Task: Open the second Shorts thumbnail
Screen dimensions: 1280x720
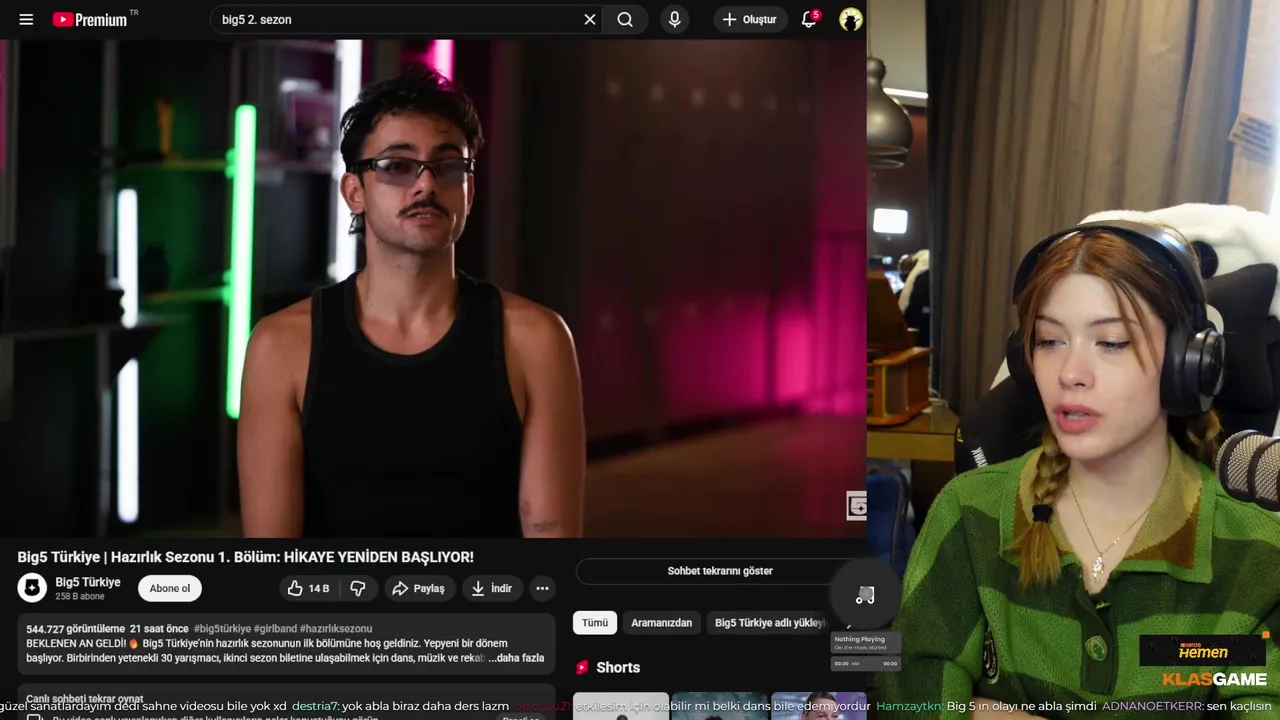Action: [x=719, y=706]
